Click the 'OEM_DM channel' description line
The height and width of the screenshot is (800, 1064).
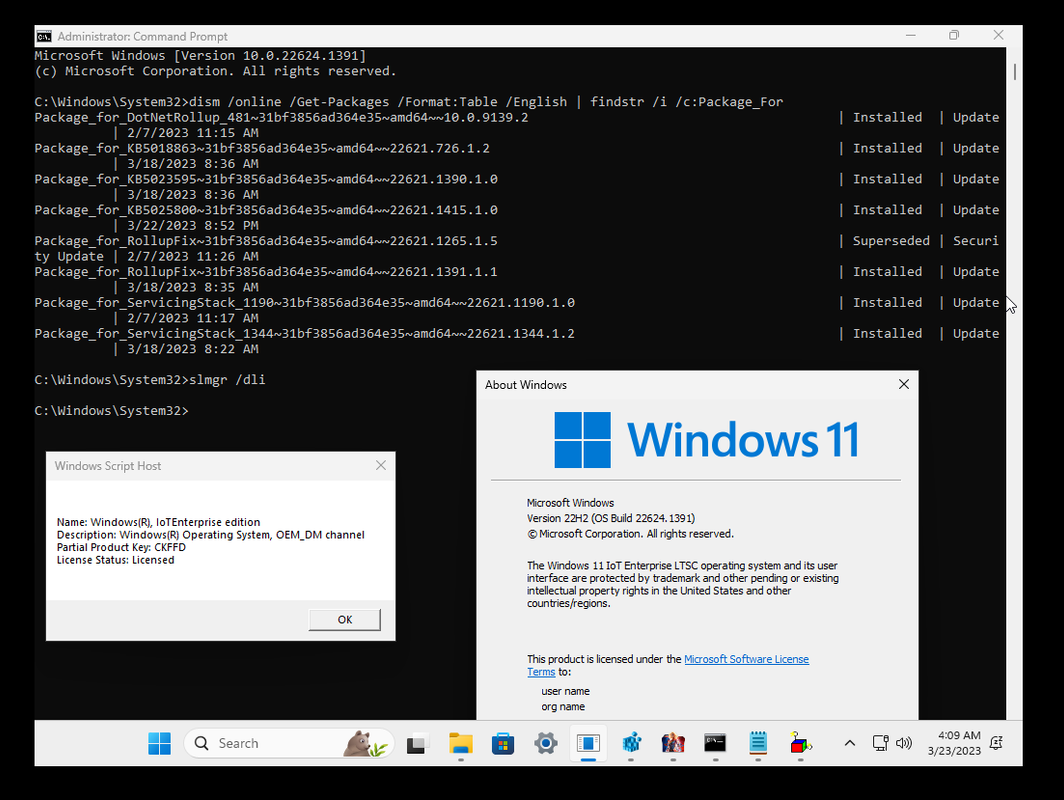tap(210, 535)
